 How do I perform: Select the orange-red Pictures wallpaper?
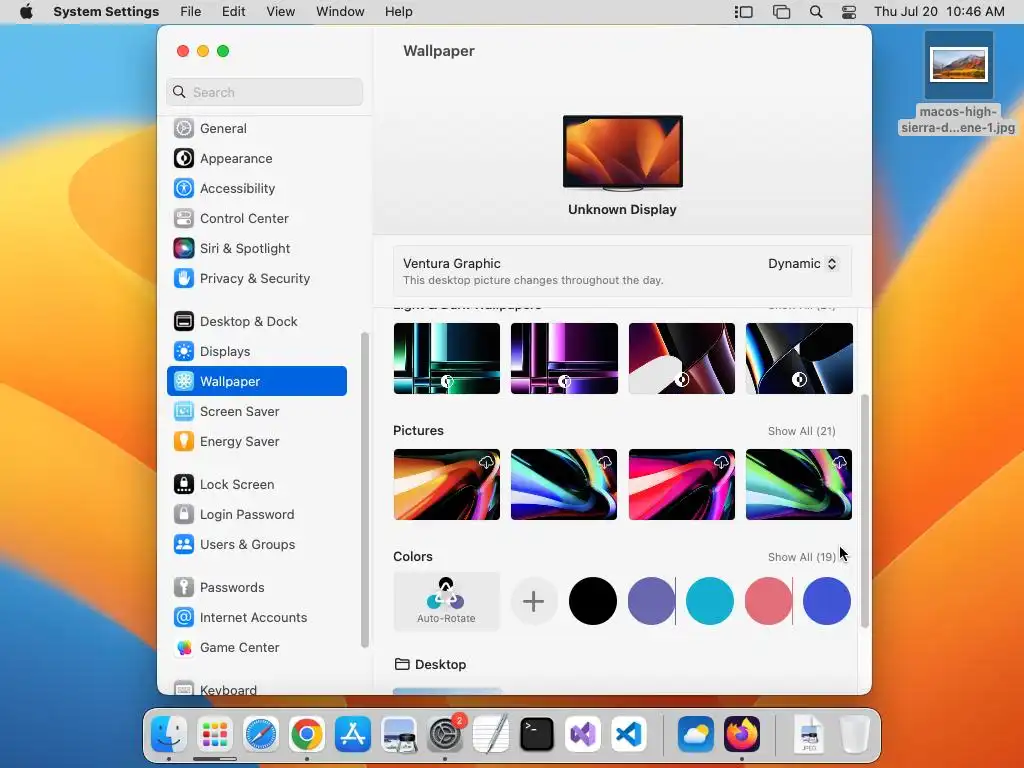pyautogui.click(x=447, y=485)
